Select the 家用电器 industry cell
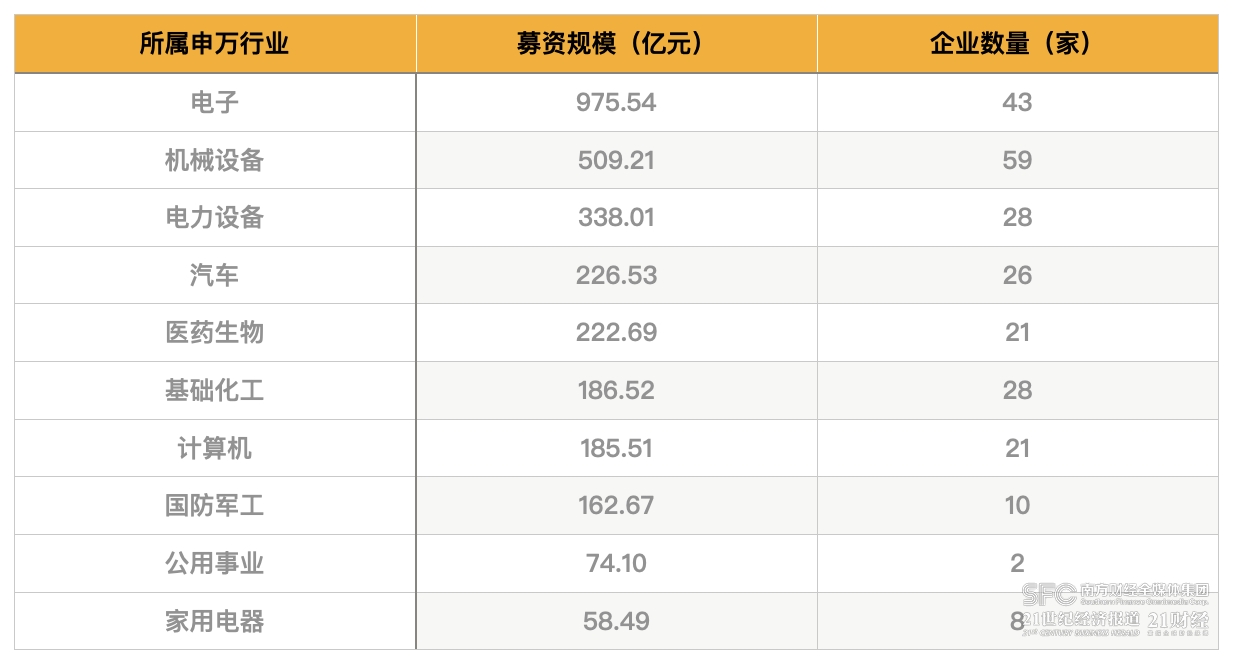 tap(215, 621)
